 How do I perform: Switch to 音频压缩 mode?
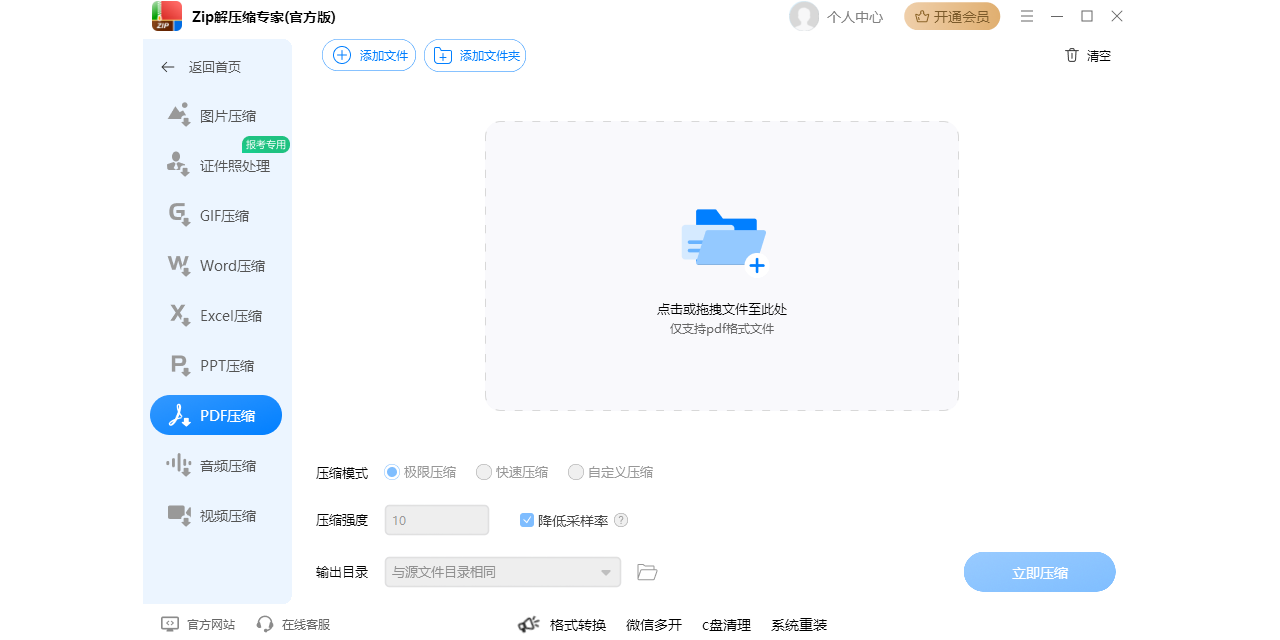[x=215, y=465]
